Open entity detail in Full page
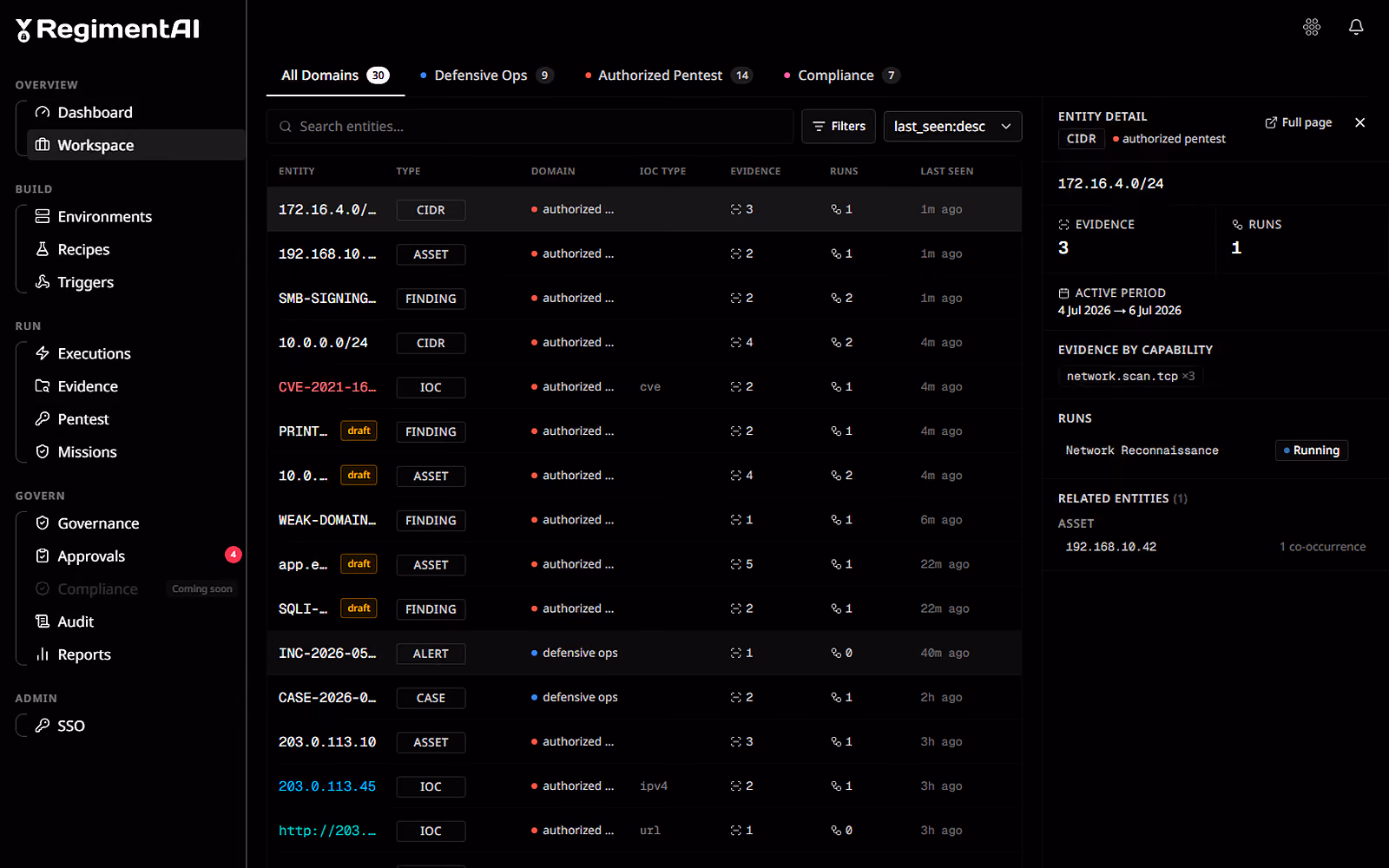Screen dimensions: 1389x868 tap(1299, 122)
